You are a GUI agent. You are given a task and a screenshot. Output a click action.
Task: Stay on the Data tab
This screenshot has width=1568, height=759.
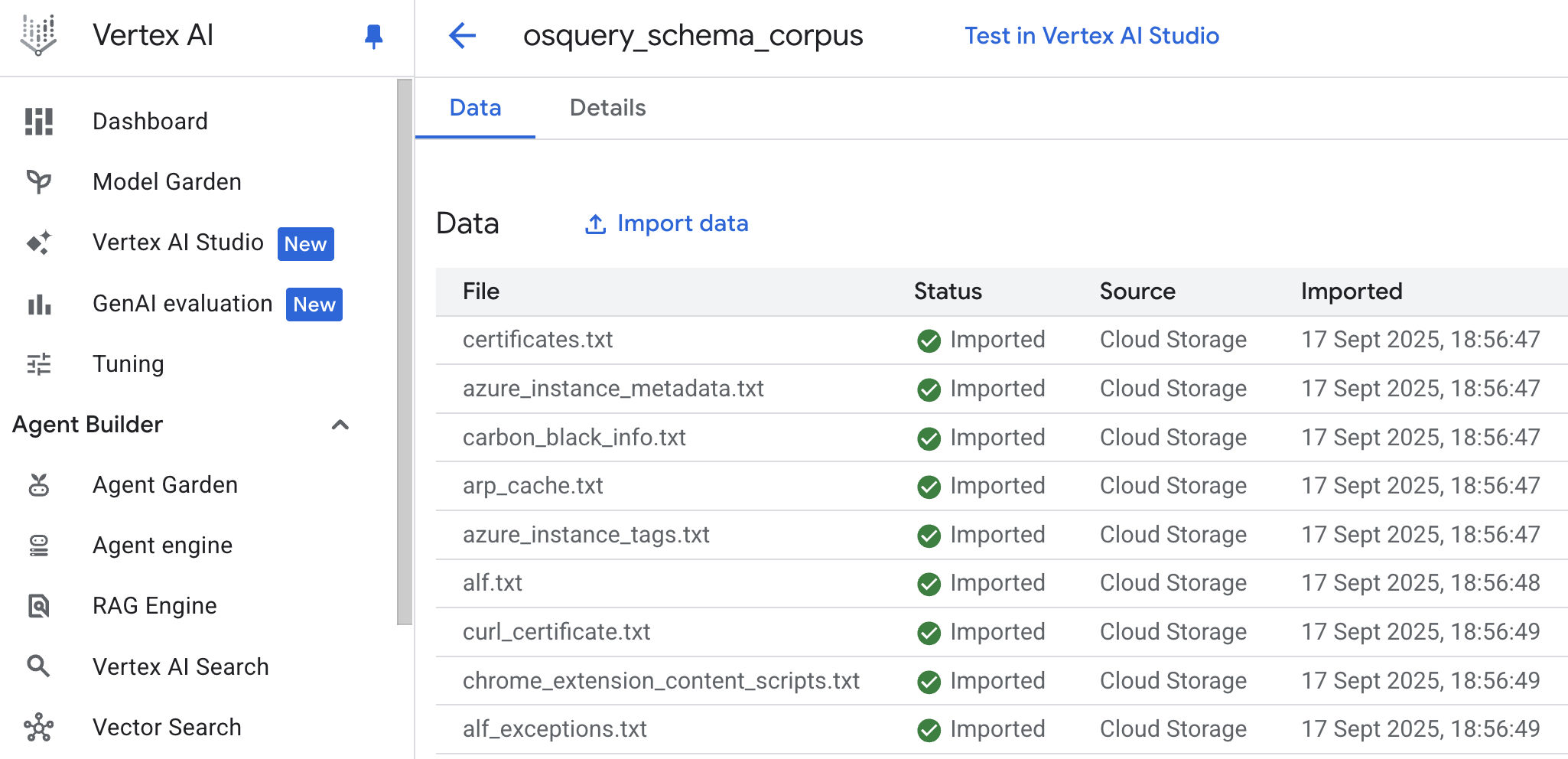475,108
